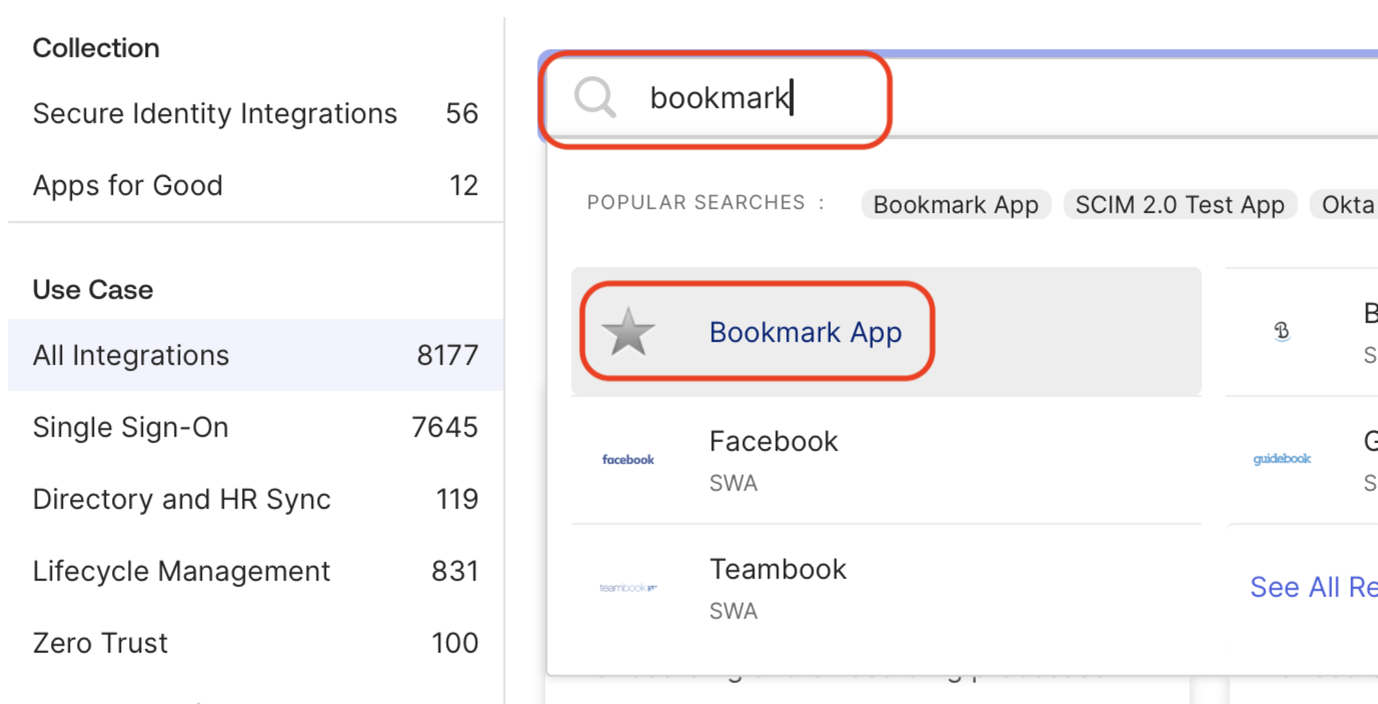1378x704 pixels.
Task: Click the cursive 'B' app logo icon
Action: [x=1282, y=331]
